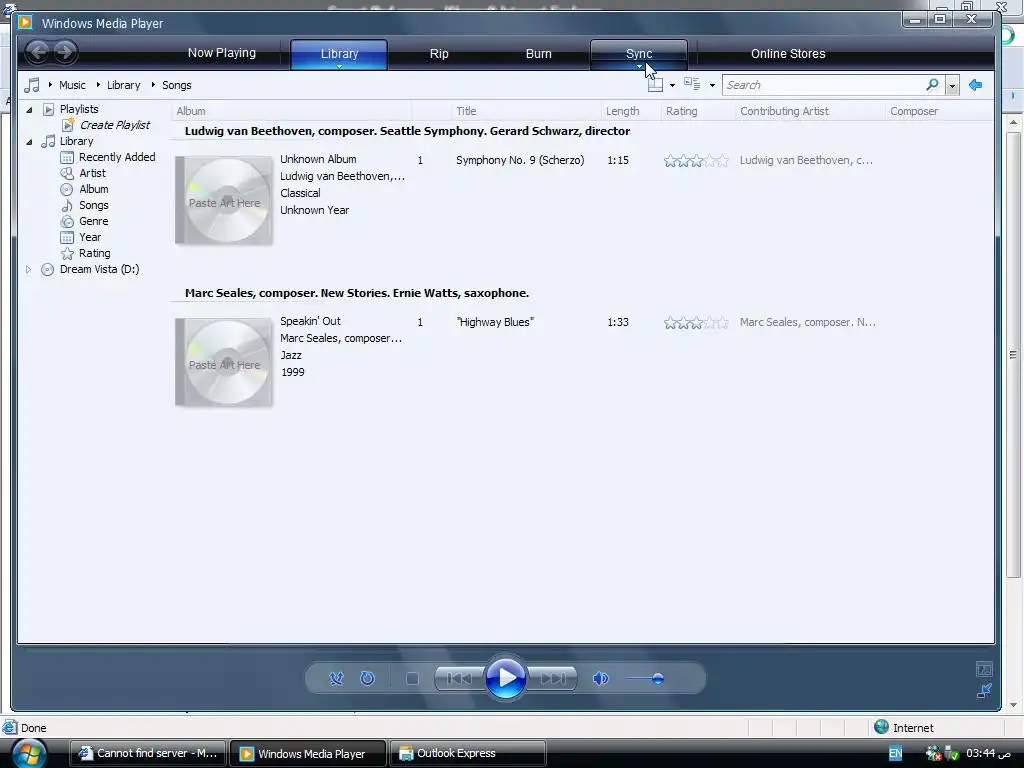Select the Sync tab
The image size is (1024, 768).
coord(639,54)
